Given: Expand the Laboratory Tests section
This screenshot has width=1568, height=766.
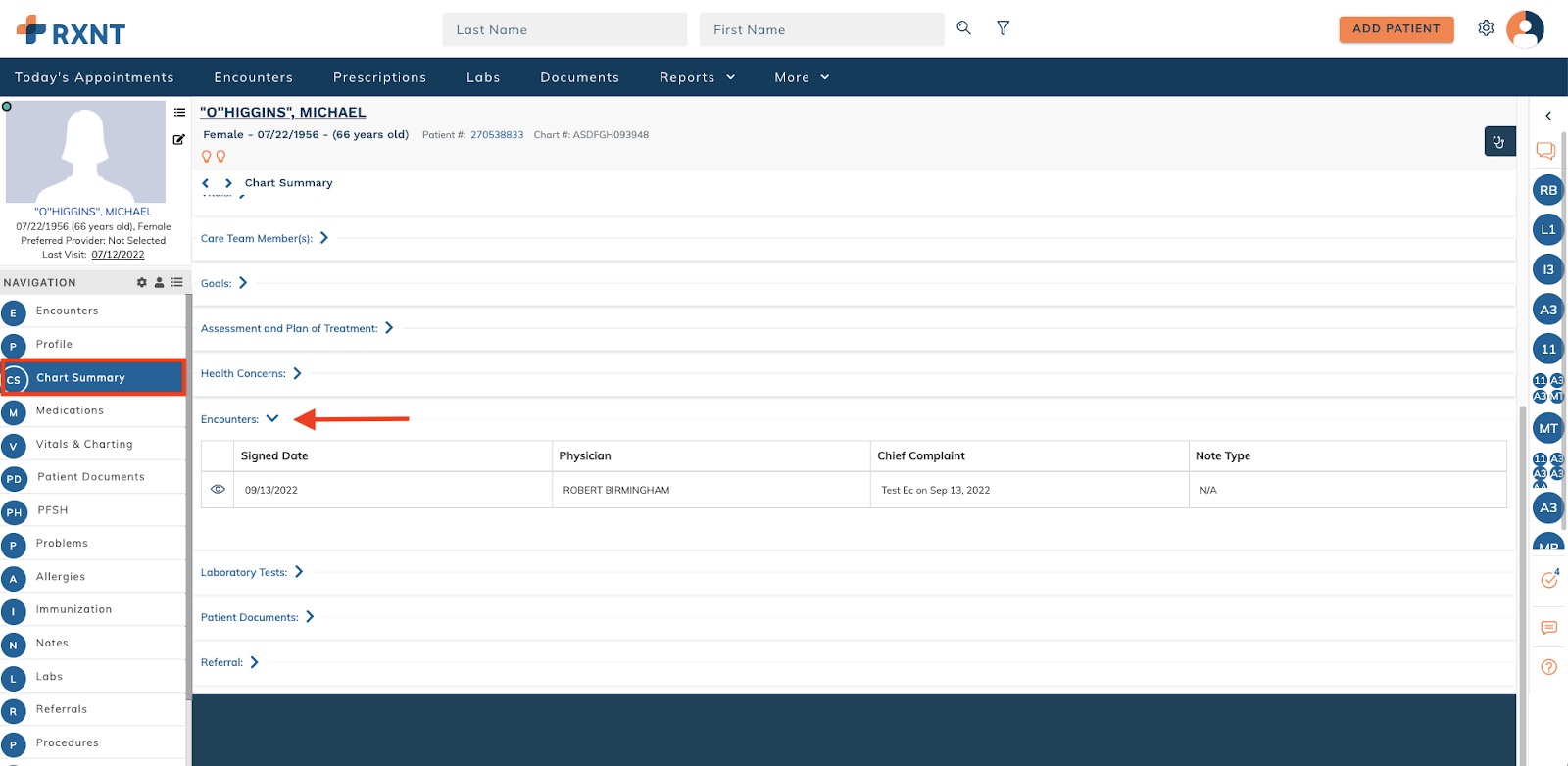Looking at the screenshot, I should coord(299,572).
